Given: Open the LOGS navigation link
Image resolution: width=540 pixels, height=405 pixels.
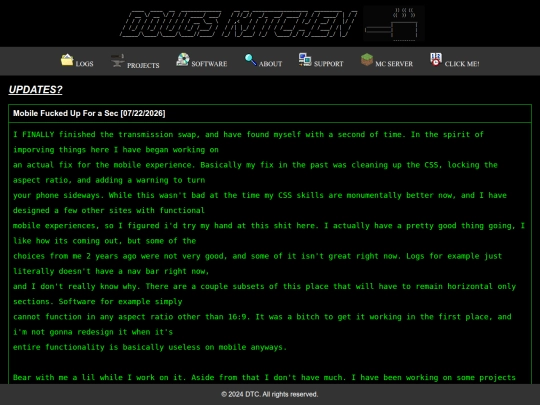Looking at the screenshot, I should point(84,64).
